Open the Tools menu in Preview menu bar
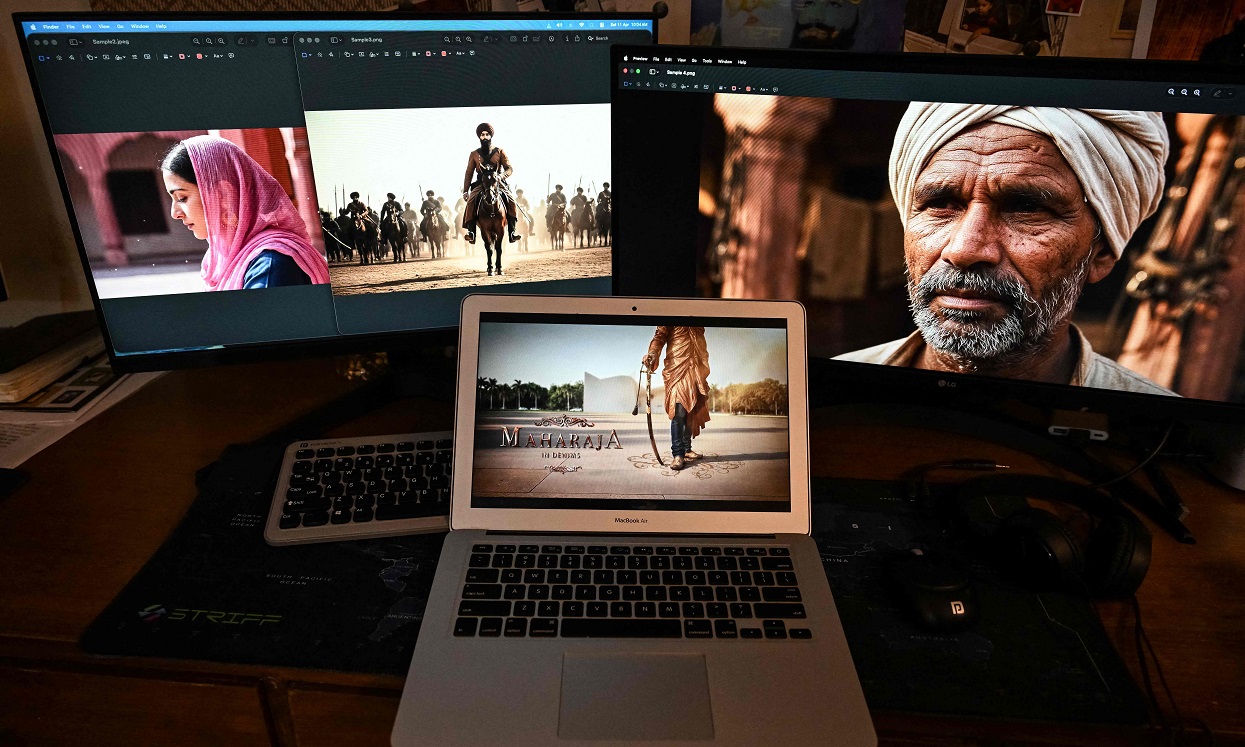The image size is (1245, 747). click(707, 61)
